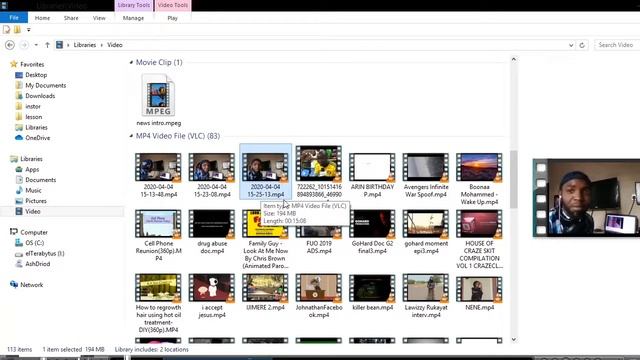
Task: Switch to the Home ribbon tab
Action: 42,18
